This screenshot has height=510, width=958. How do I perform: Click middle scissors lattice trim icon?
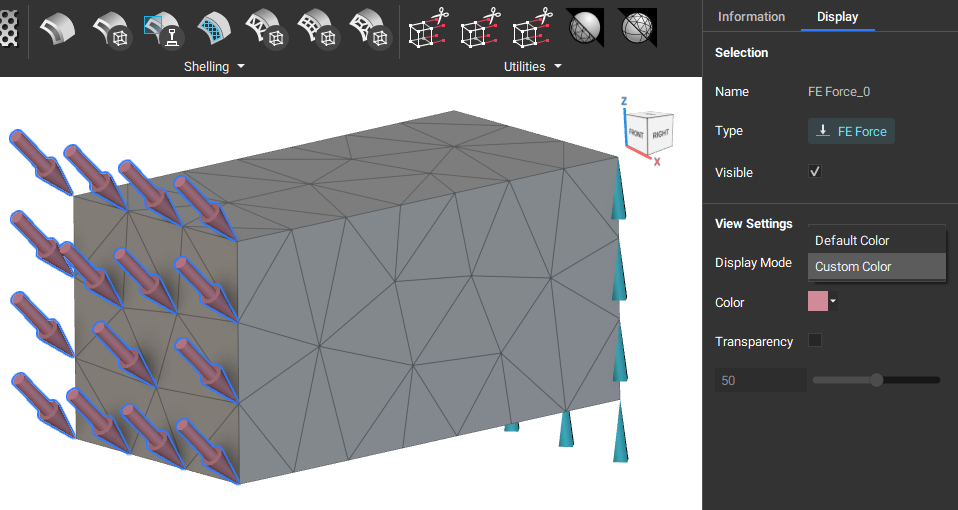tap(480, 28)
